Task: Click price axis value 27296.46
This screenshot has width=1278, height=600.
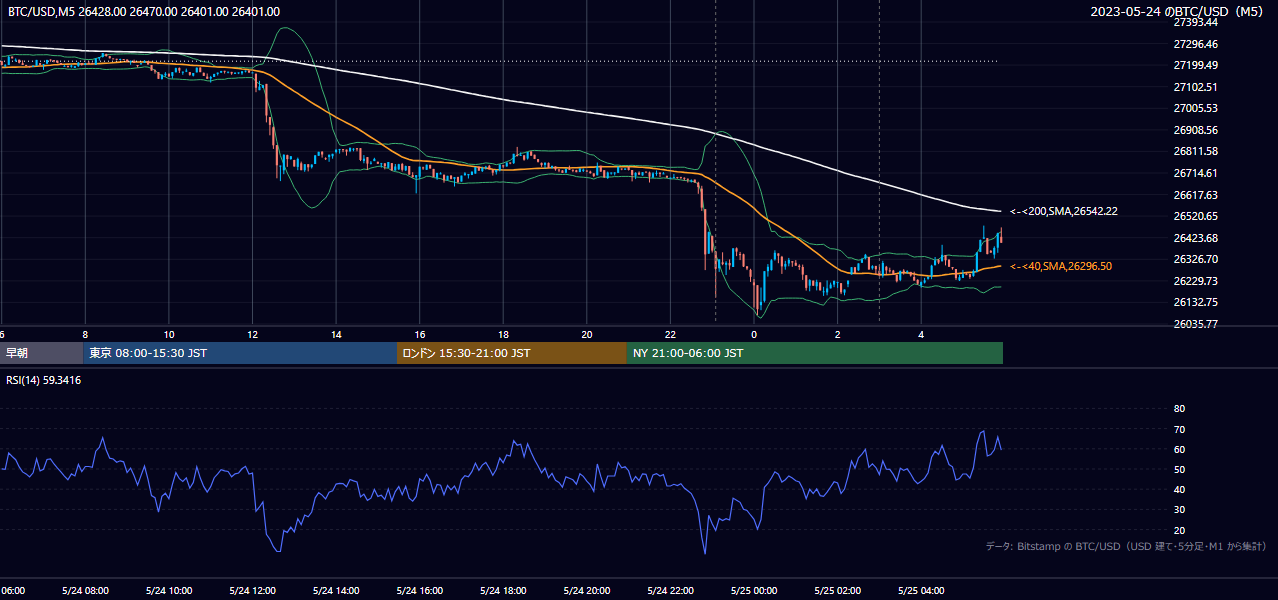Action: (1195, 44)
